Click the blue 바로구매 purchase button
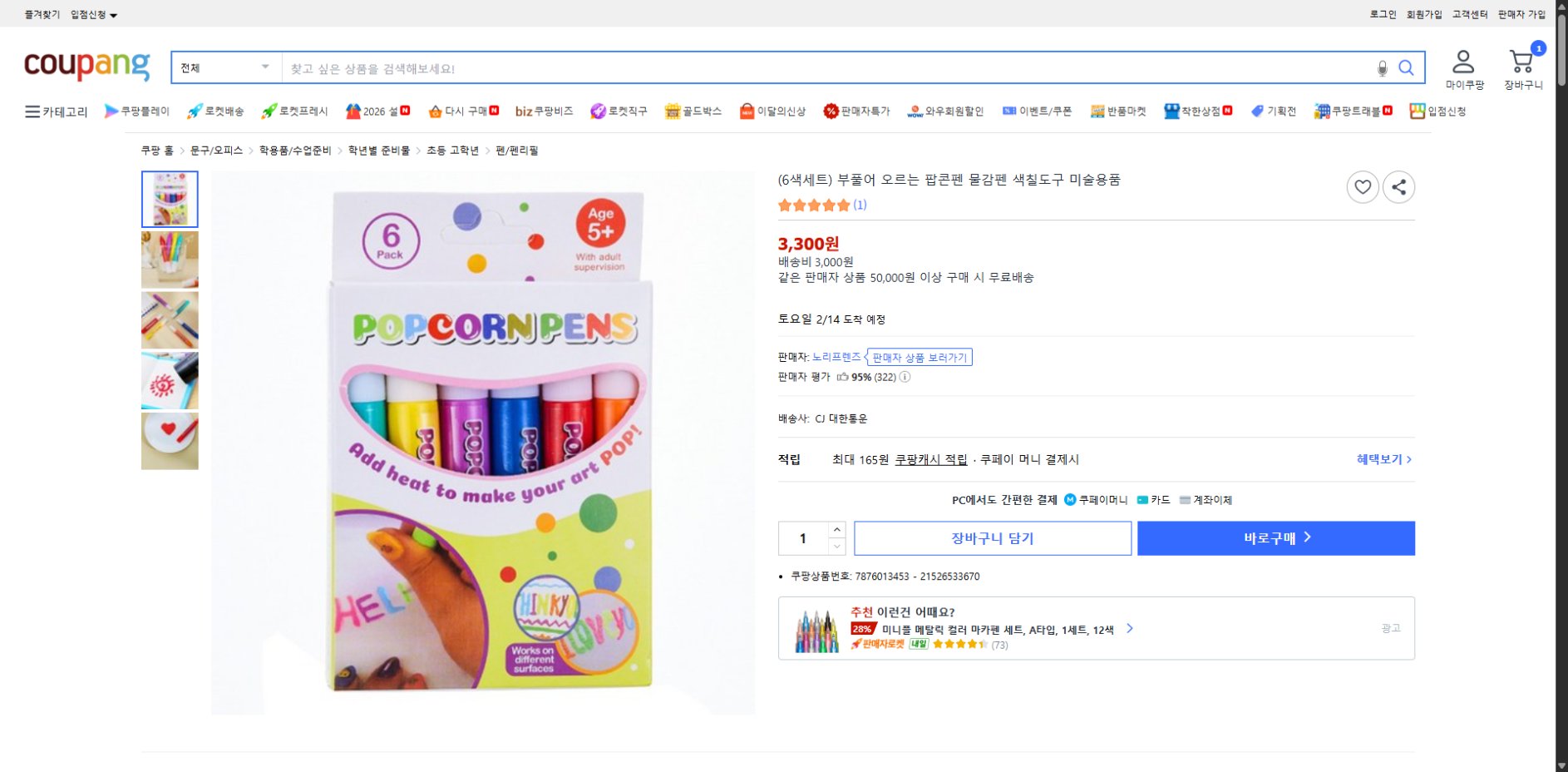The width and height of the screenshot is (1568, 772). coord(1275,537)
